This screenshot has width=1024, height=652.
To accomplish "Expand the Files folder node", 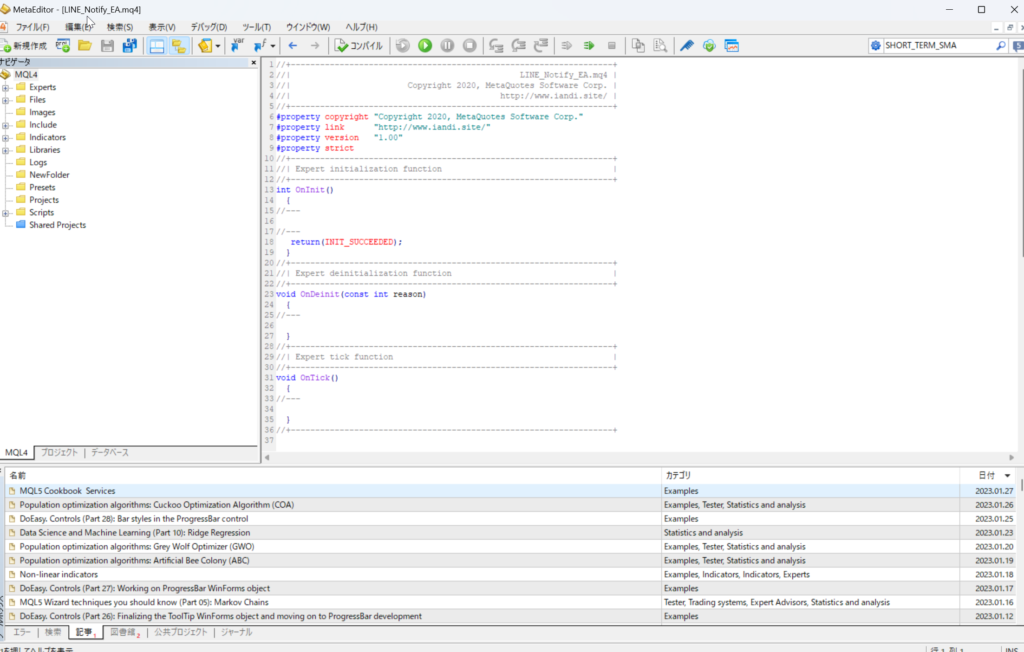I will (6, 100).
